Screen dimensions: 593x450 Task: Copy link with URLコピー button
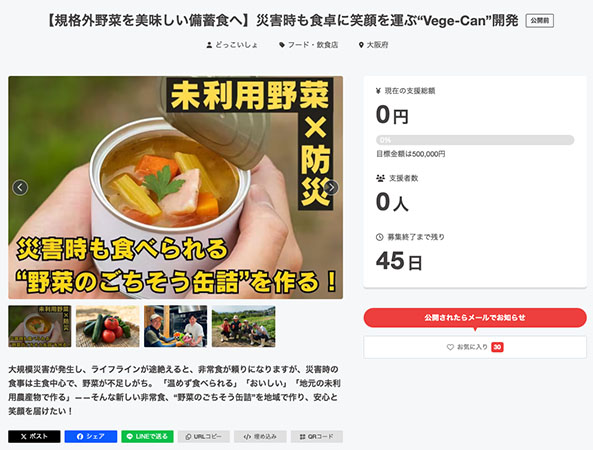204,436
